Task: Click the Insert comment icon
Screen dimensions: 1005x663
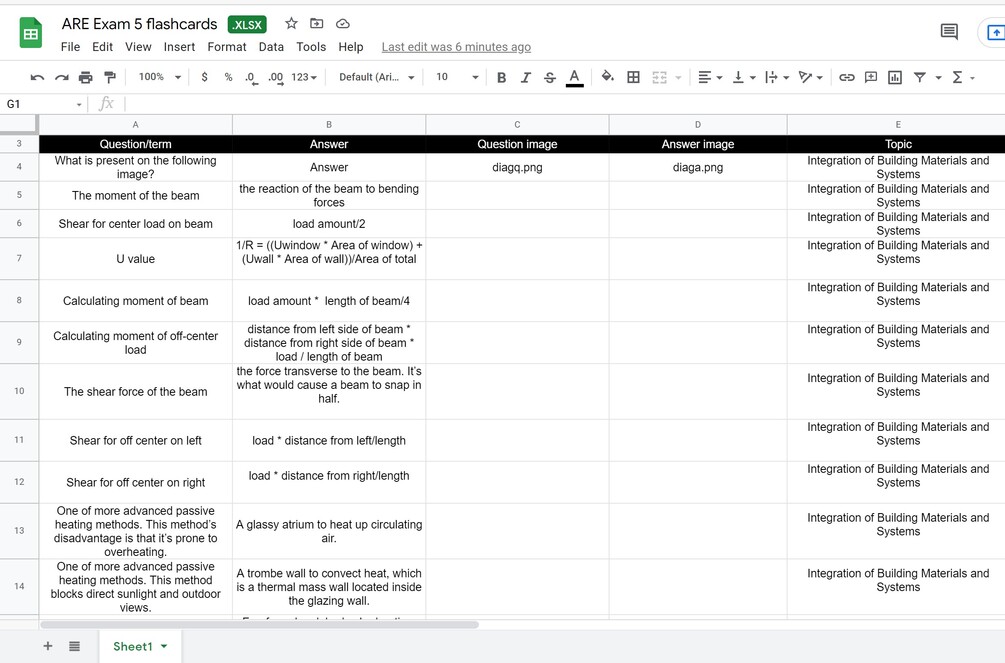Action: click(x=870, y=78)
